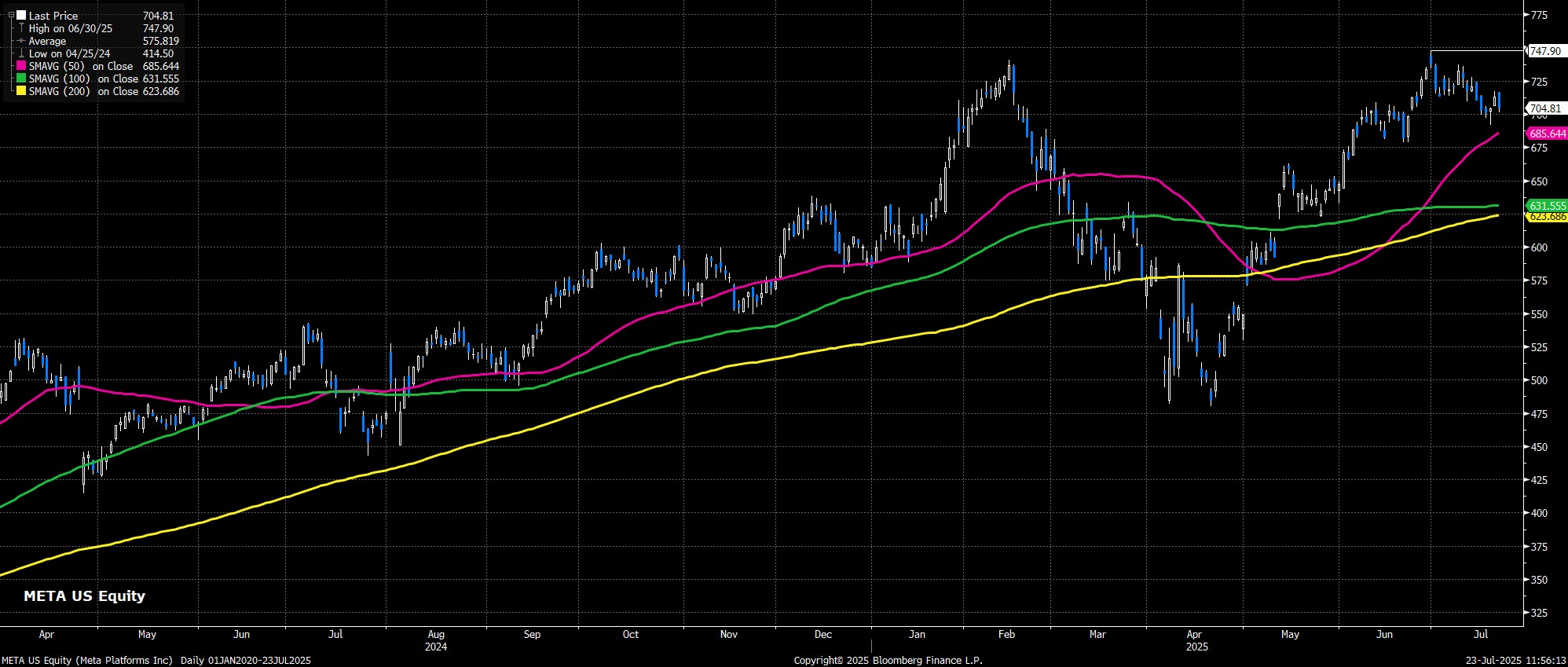
Task: Click the Dec month label on date axis
Action: coord(822,634)
